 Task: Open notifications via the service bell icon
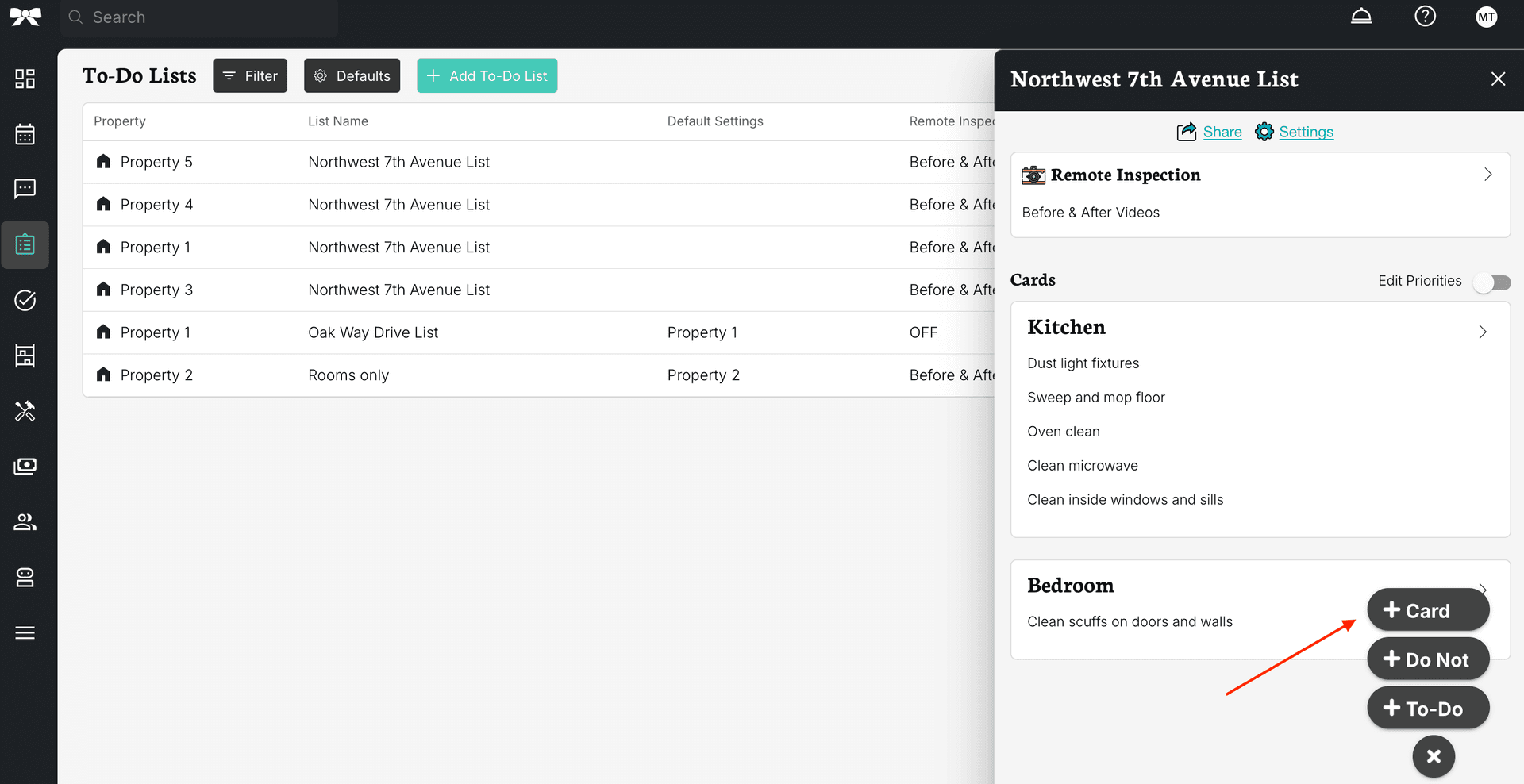[x=1361, y=16]
